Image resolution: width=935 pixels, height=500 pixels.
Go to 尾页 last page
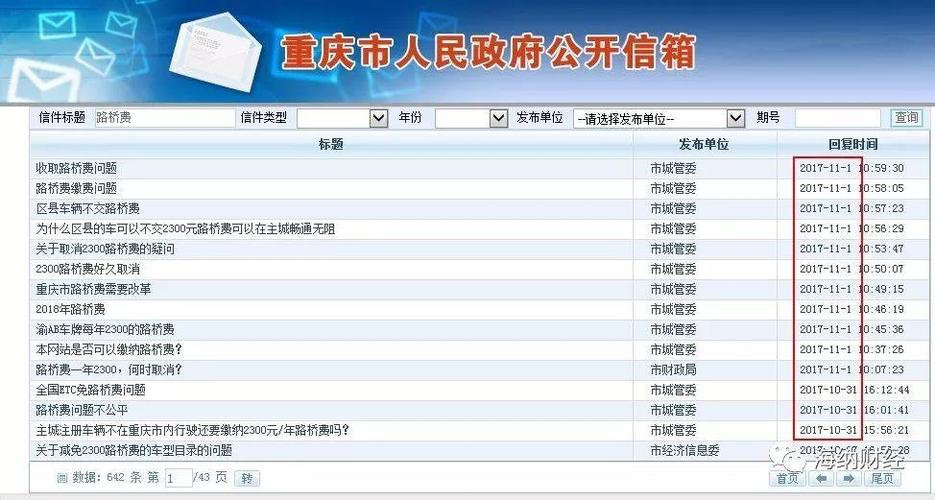(x=883, y=478)
